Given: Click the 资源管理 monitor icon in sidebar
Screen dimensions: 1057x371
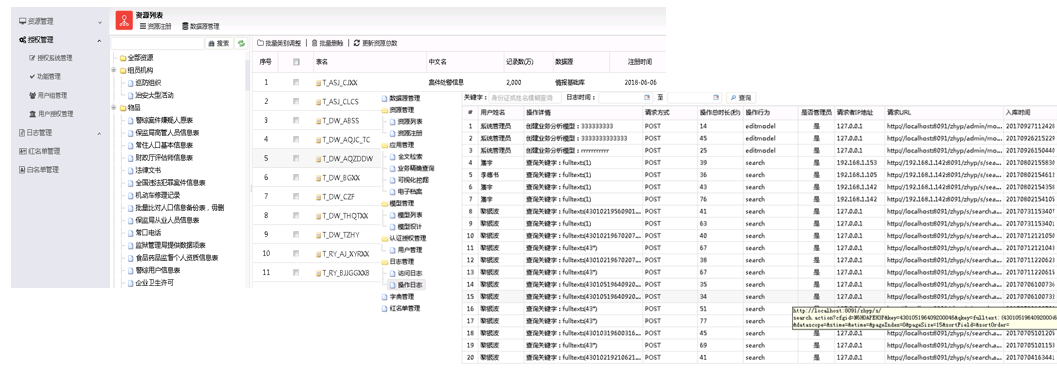Looking at the screenshot, I should tap(23, 22).
